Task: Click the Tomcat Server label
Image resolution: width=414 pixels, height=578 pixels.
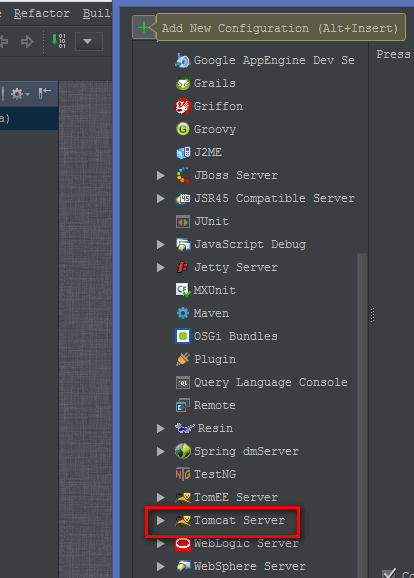Action: coord(239,520)
